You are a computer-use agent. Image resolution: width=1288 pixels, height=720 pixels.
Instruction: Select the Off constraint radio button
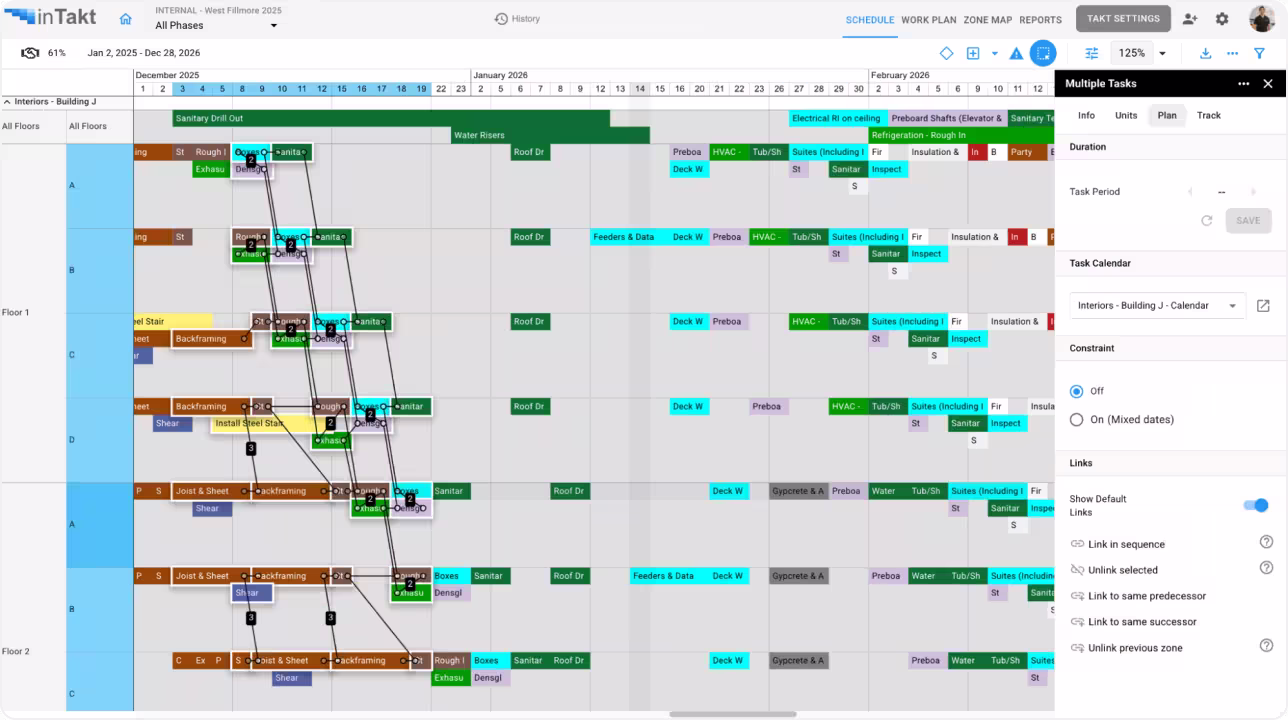tap(1076, 391)
